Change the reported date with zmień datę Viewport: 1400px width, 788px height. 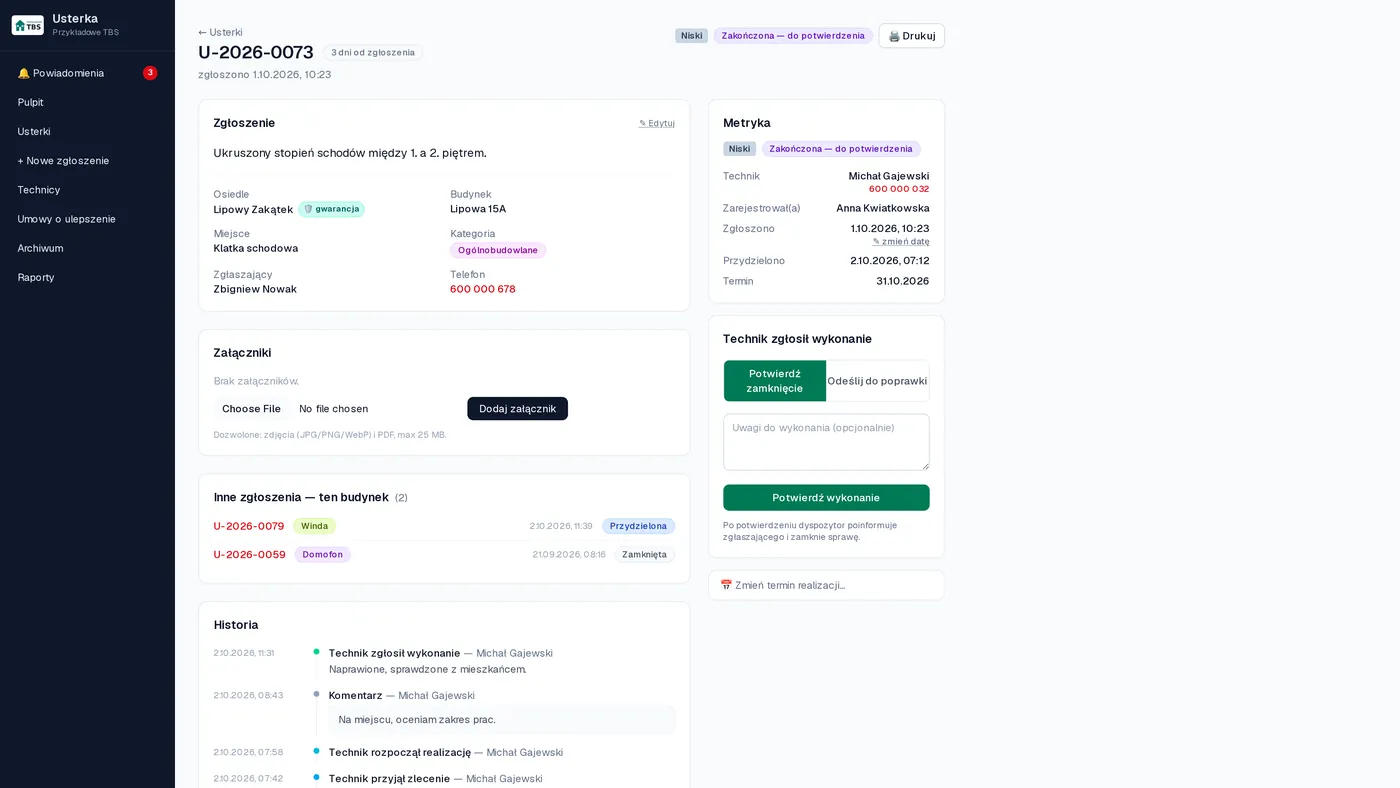coord(901,241)
